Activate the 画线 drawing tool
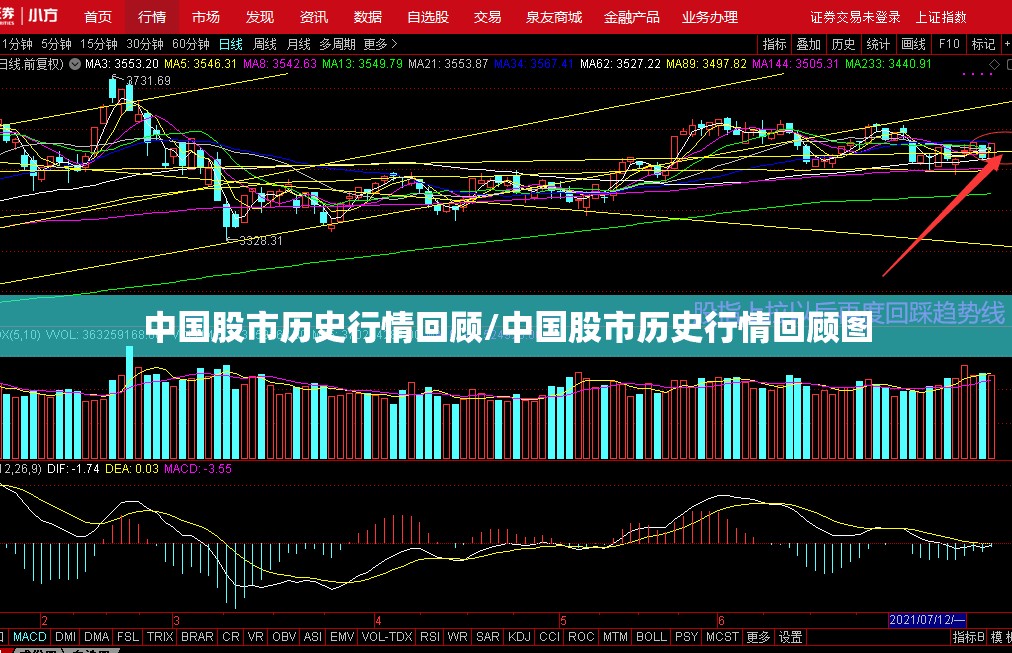 coord(913,44)
